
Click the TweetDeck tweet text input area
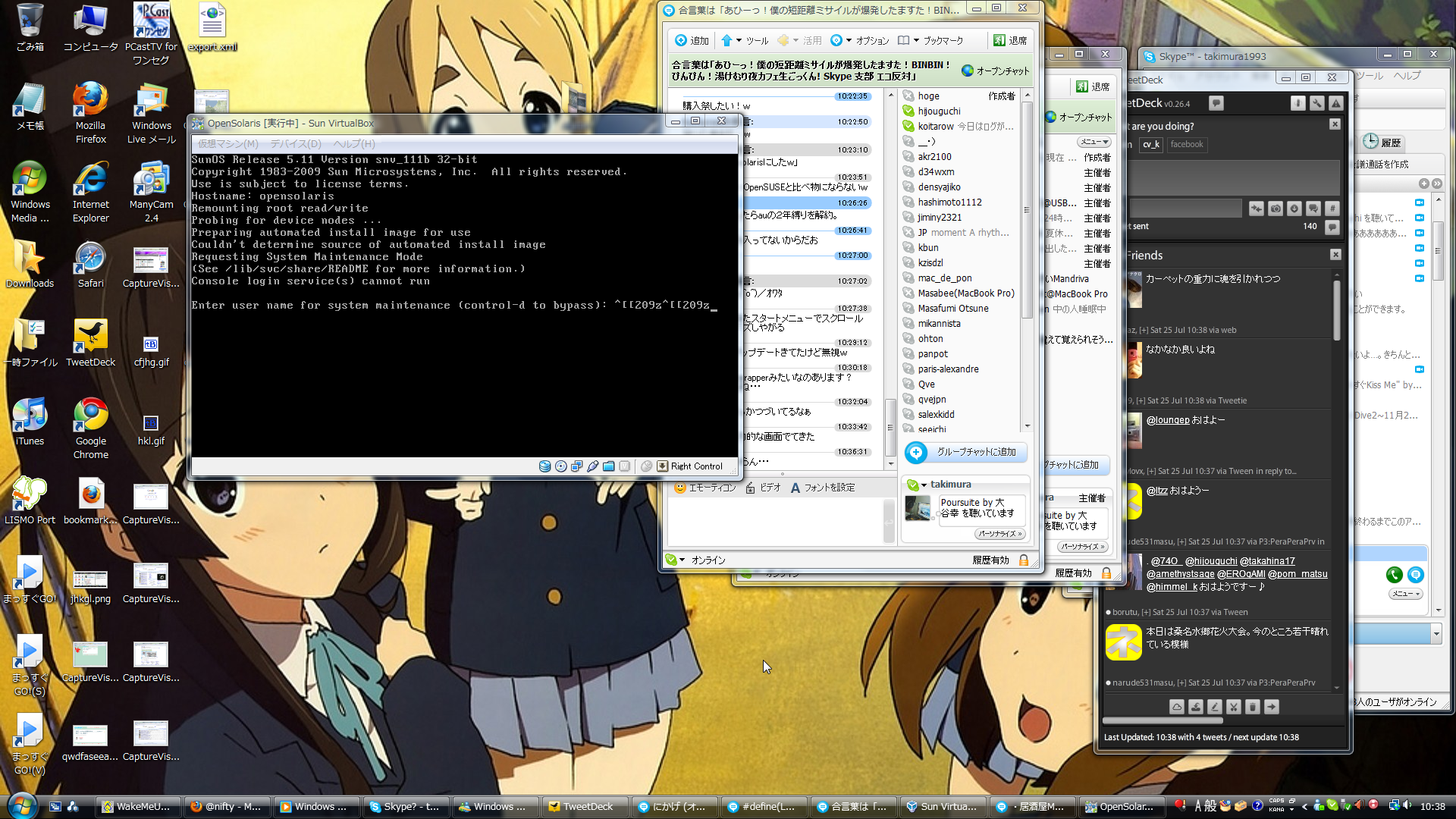[x=1233, y=177]
